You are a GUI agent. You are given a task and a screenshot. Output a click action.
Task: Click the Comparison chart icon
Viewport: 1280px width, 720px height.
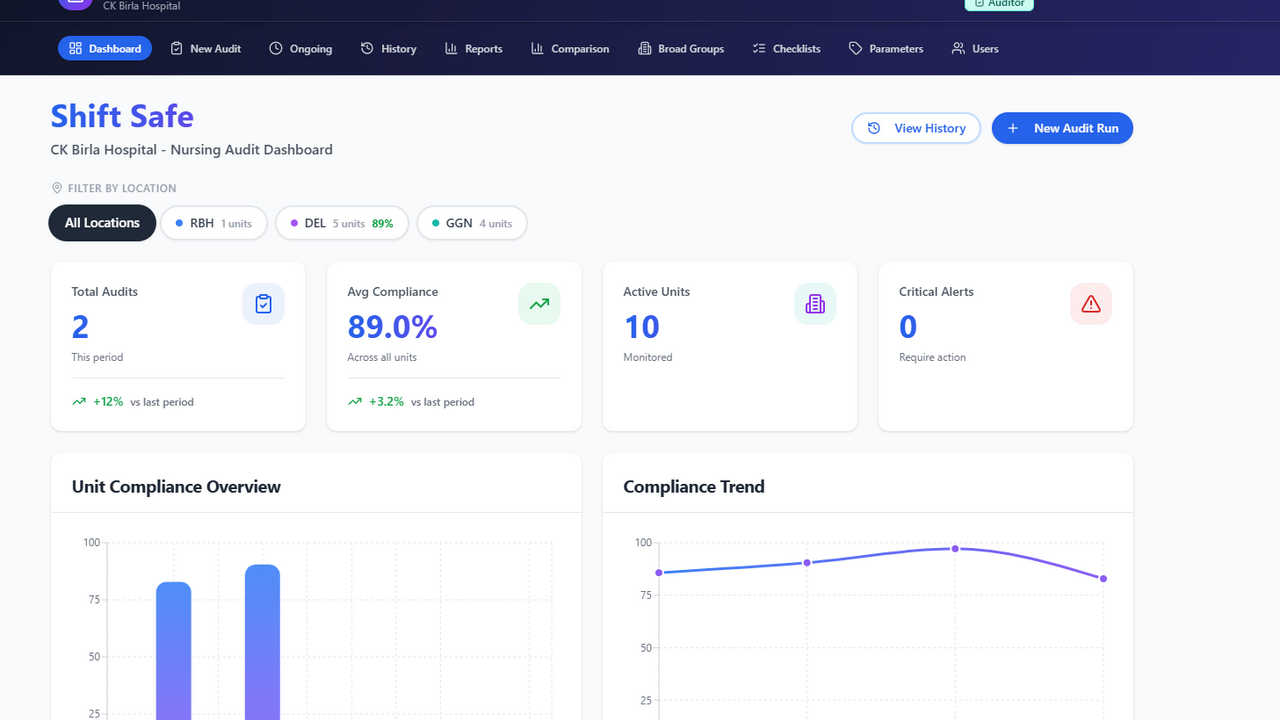pyautogui.click(x=538, y=48)
